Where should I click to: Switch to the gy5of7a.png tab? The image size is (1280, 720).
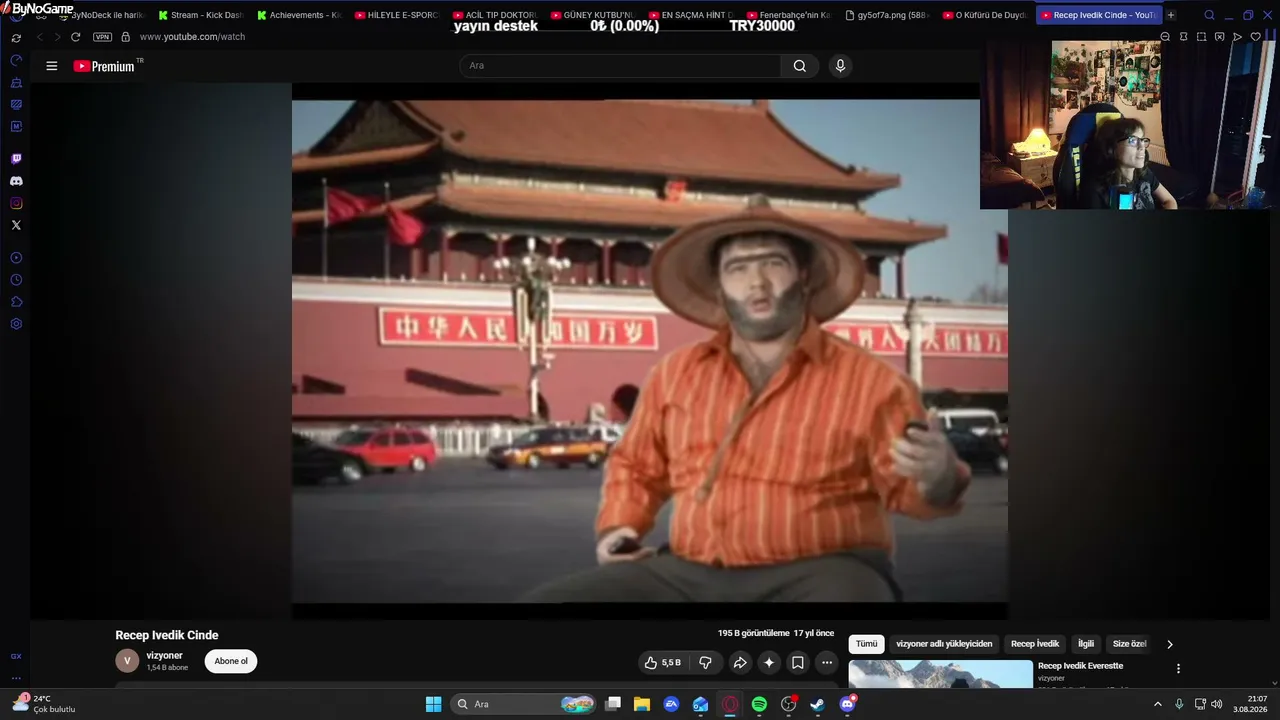point(887,15)
